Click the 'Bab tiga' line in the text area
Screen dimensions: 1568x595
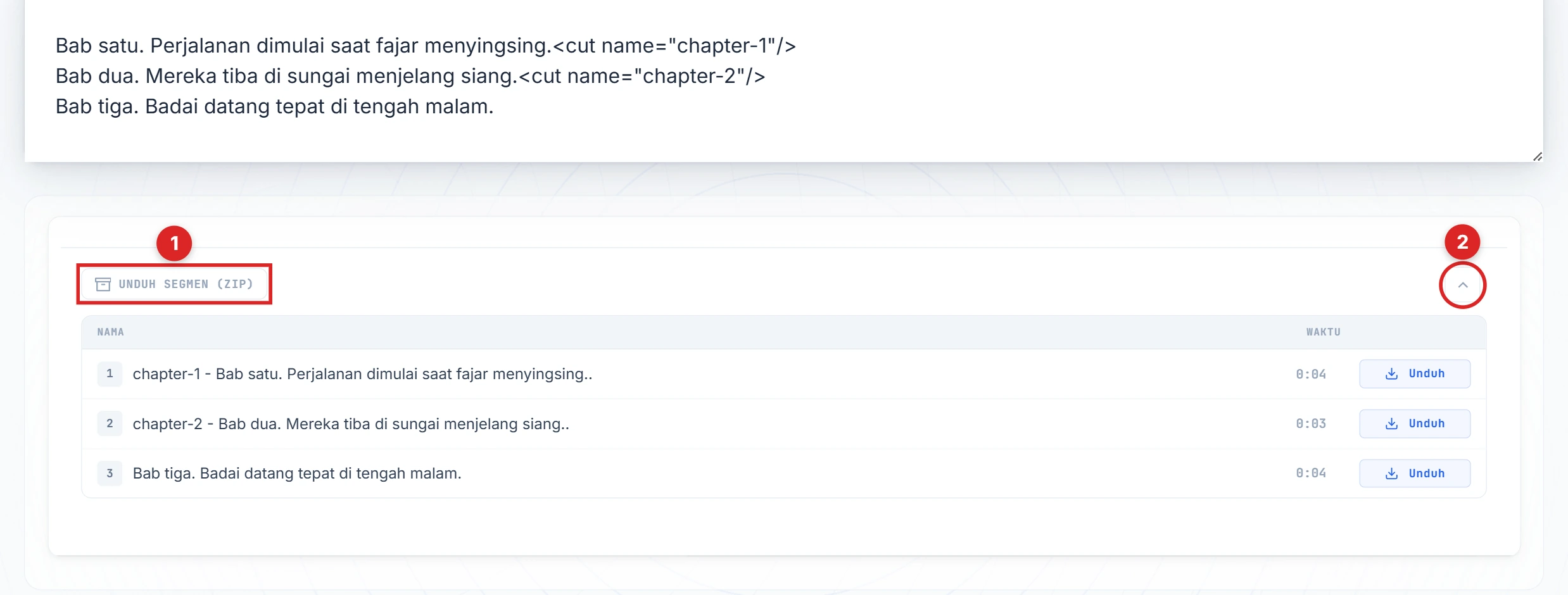(274, 106)
